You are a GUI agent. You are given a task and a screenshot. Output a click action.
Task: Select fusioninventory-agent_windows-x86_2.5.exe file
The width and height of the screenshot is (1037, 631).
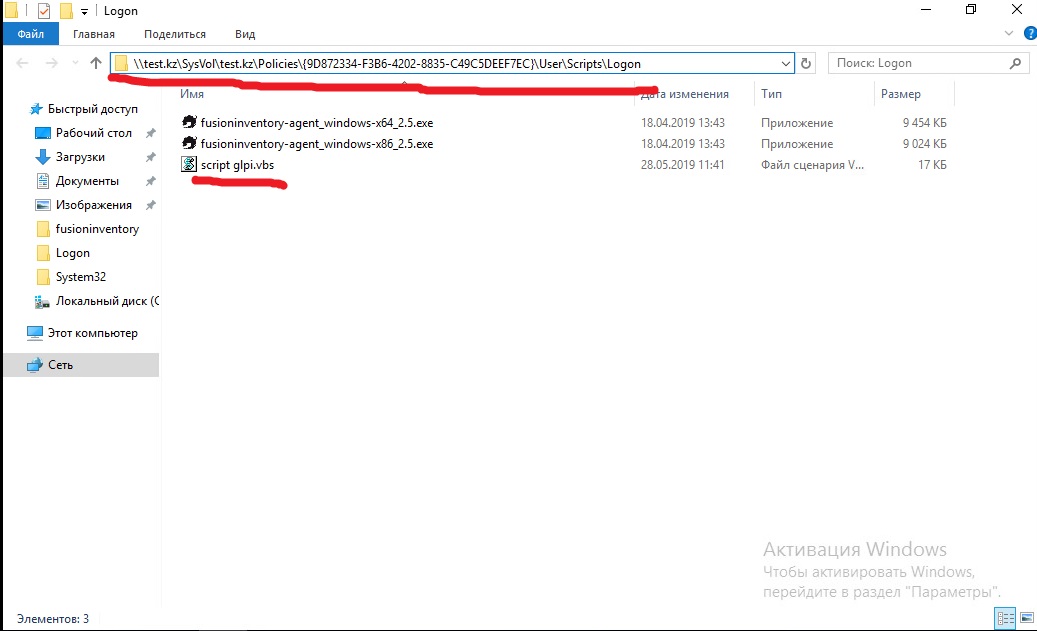[x=317, y=144]
